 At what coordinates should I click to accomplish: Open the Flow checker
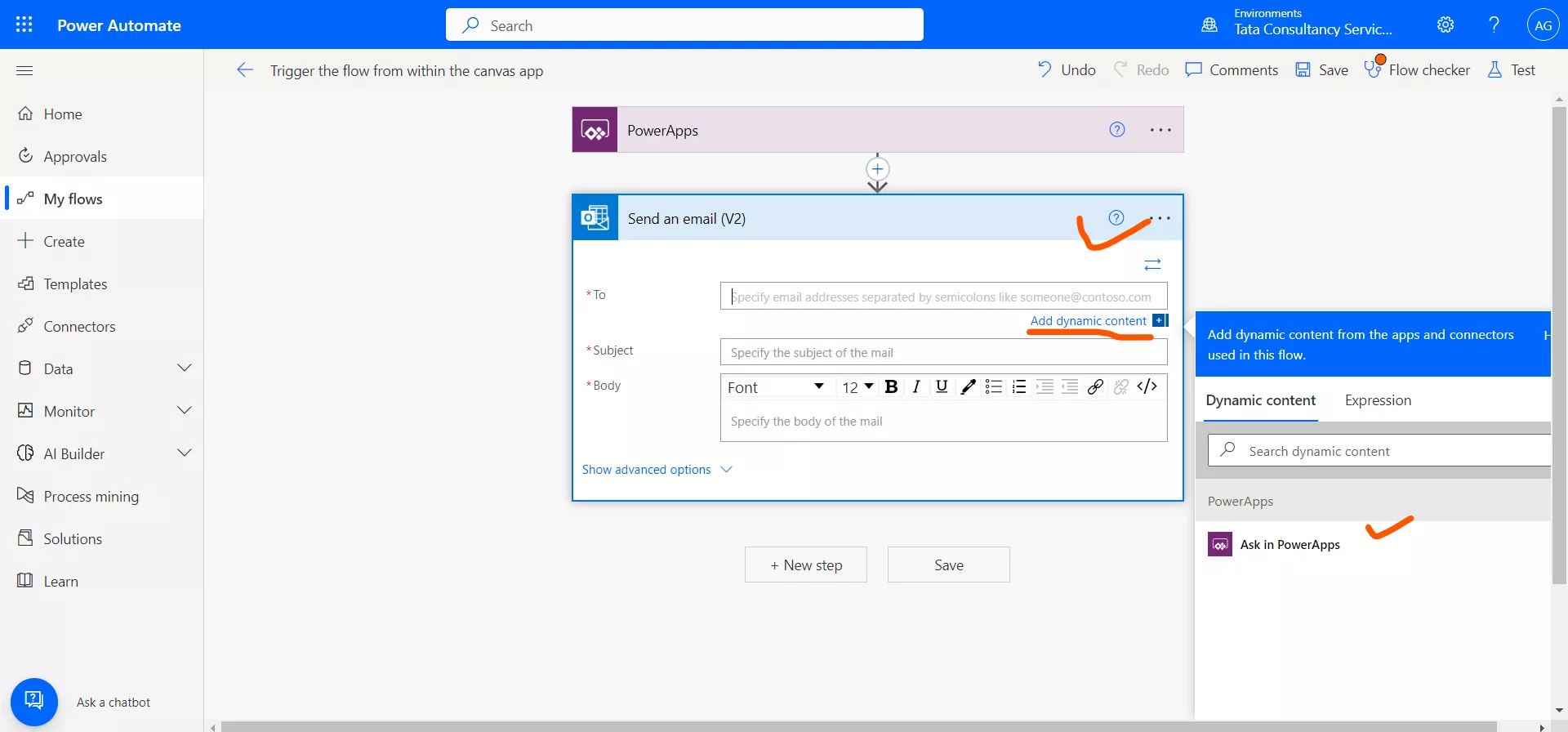[1417, 69]
